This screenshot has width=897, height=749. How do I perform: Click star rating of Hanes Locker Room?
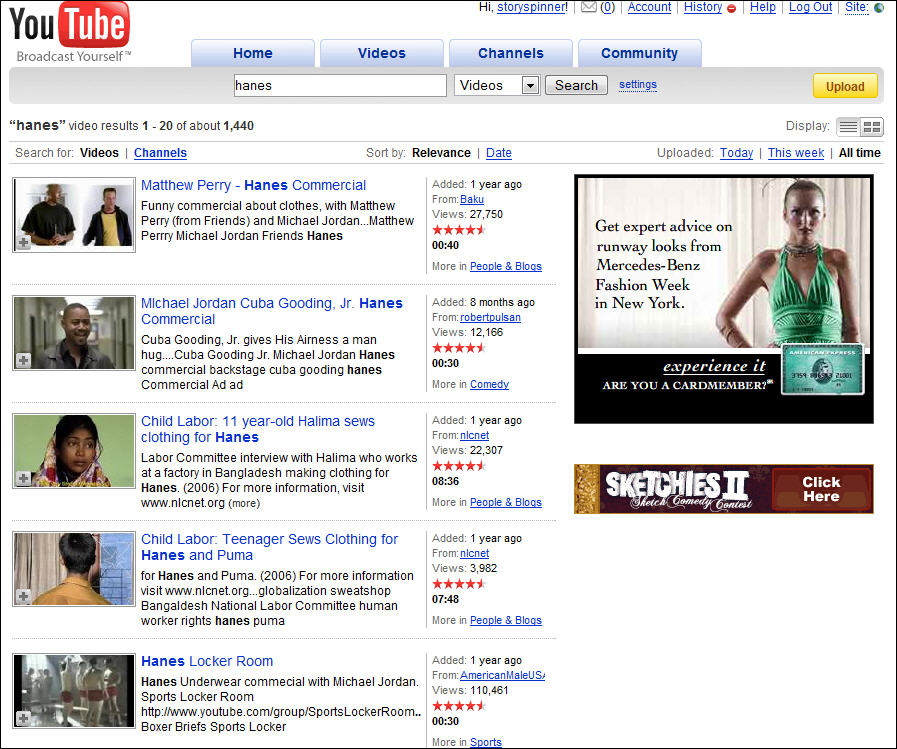coord(459,706)
